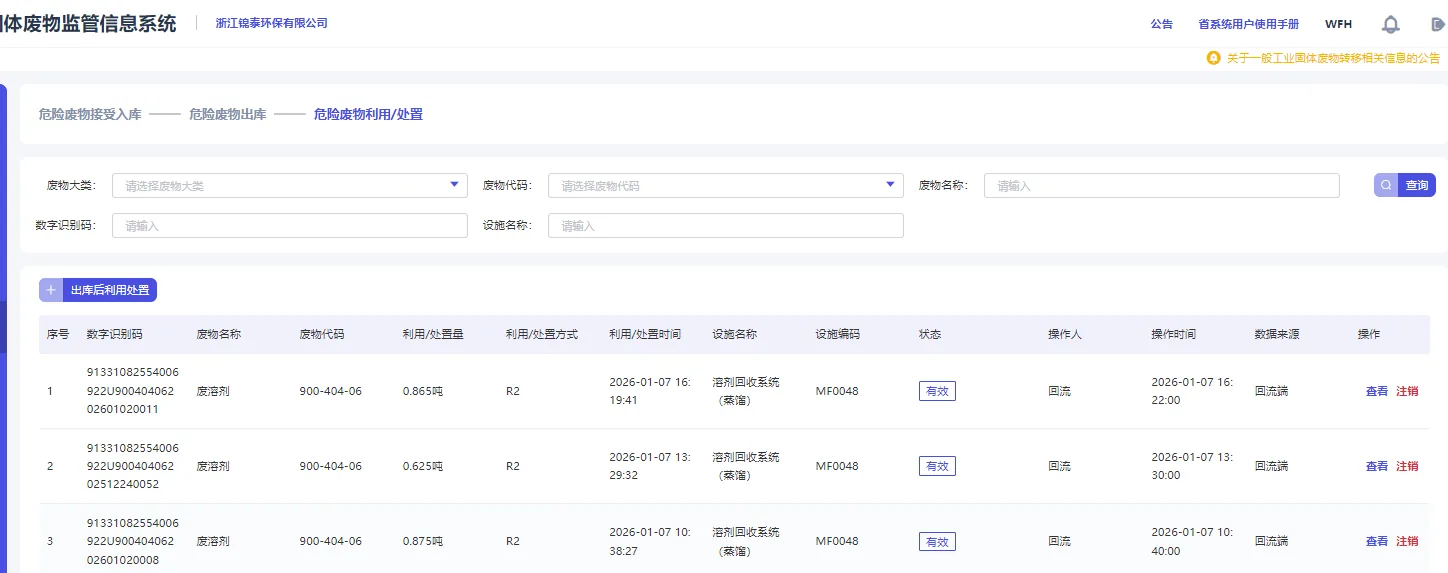Screen dimensions: 1448x573
Task: Click the purple left sidebar strip
Action: click(x=3, y=328)
